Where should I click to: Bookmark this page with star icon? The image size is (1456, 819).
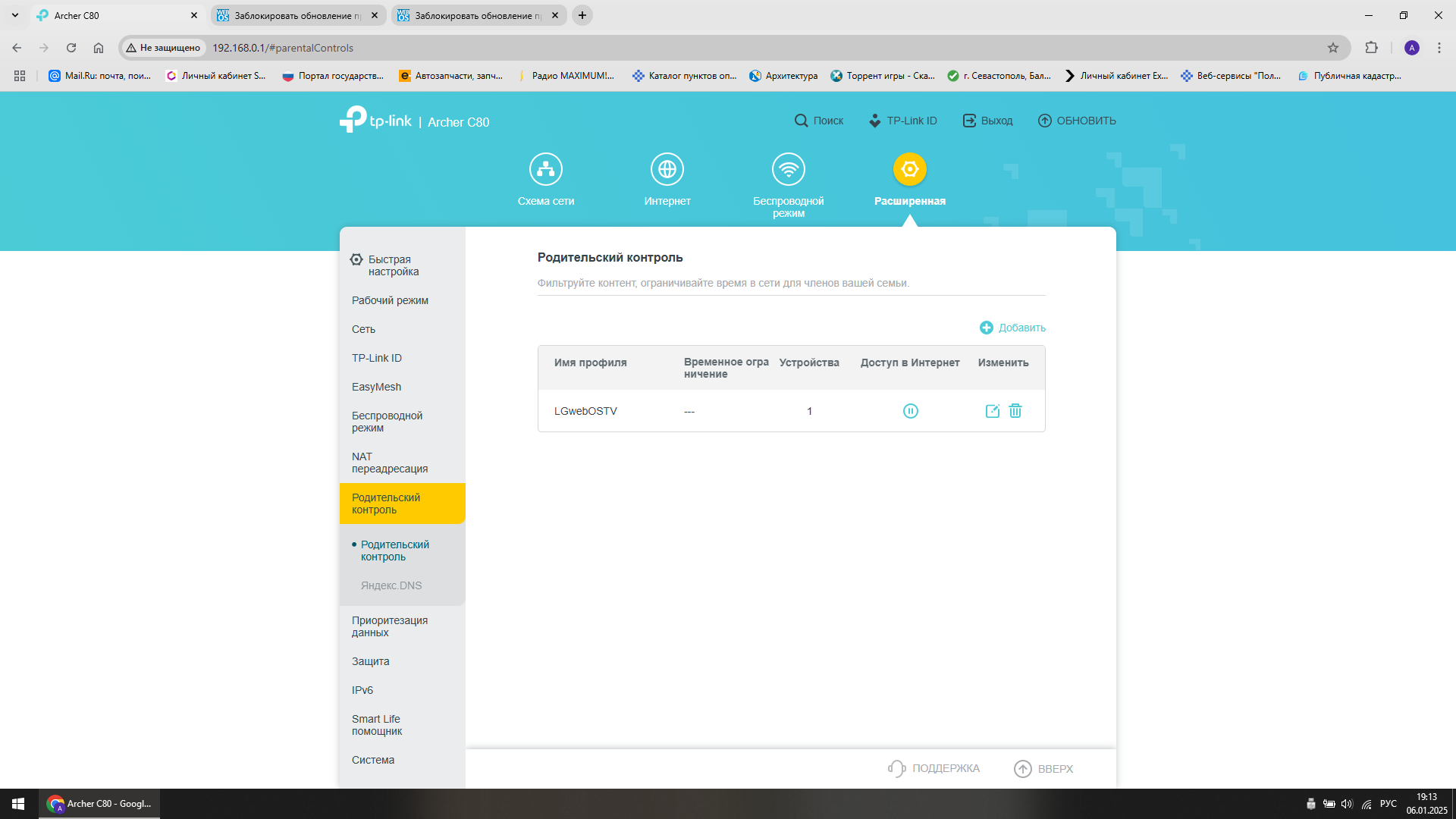coord(1332,48)
